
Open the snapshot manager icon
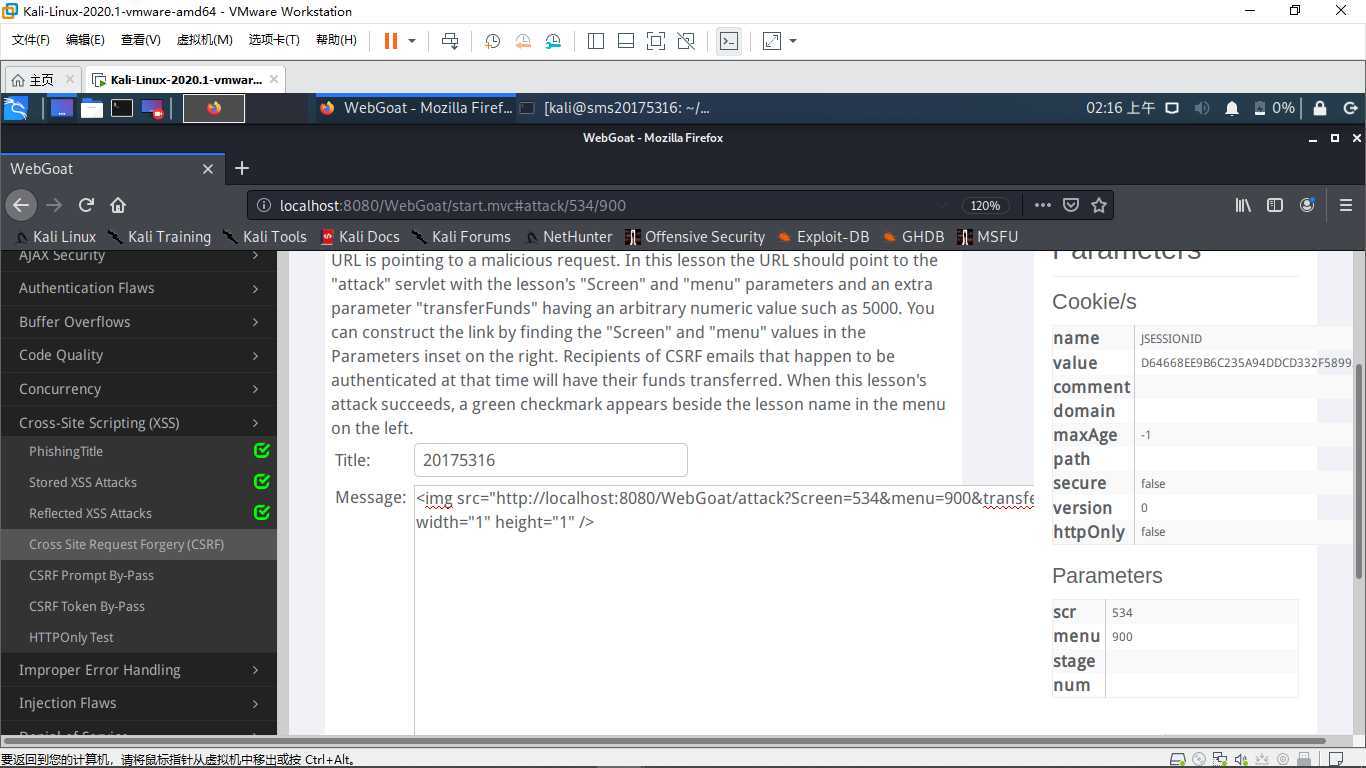tap(554, 41)
